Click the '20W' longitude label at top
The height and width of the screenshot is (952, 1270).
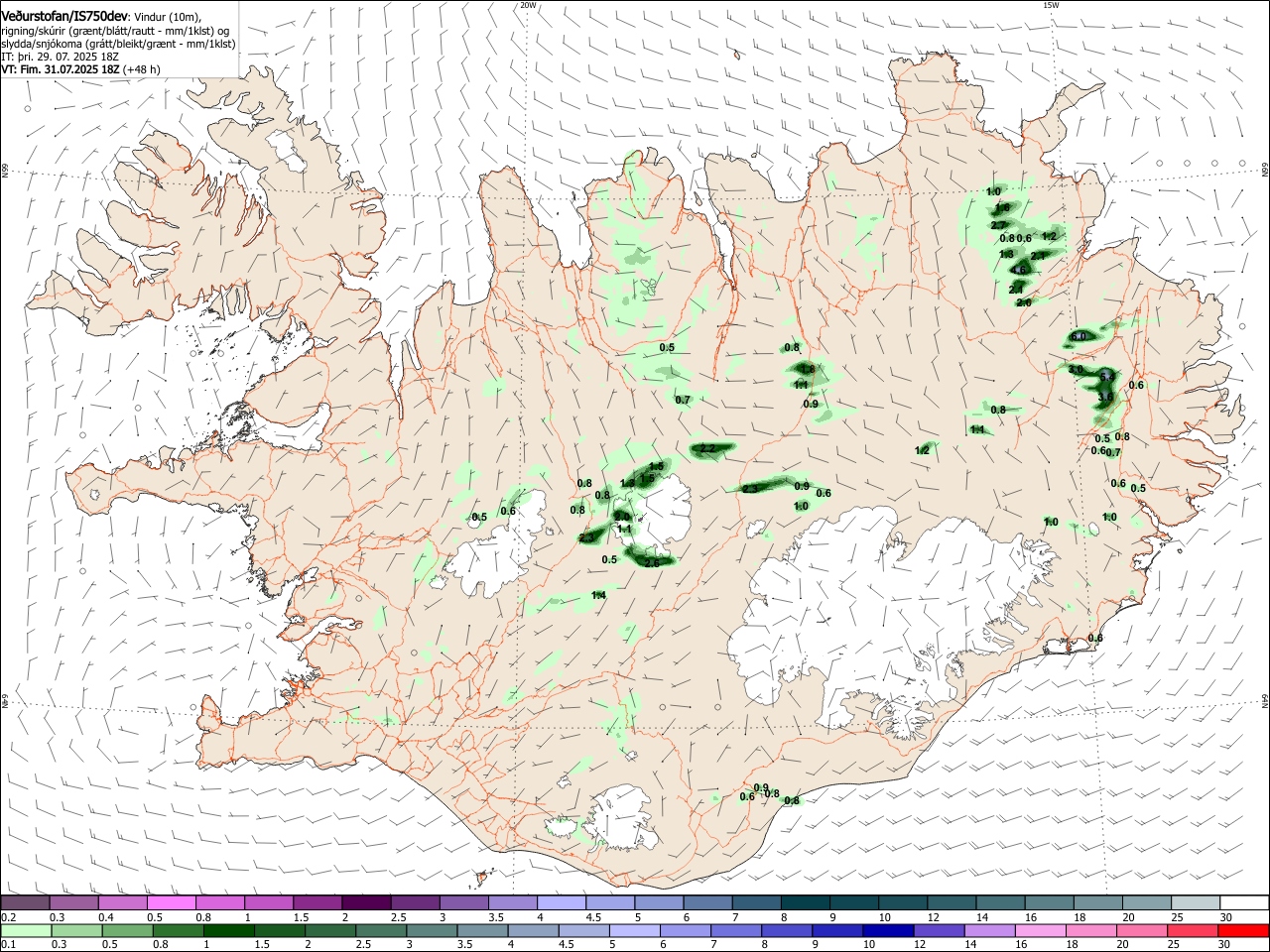[528, 5]
